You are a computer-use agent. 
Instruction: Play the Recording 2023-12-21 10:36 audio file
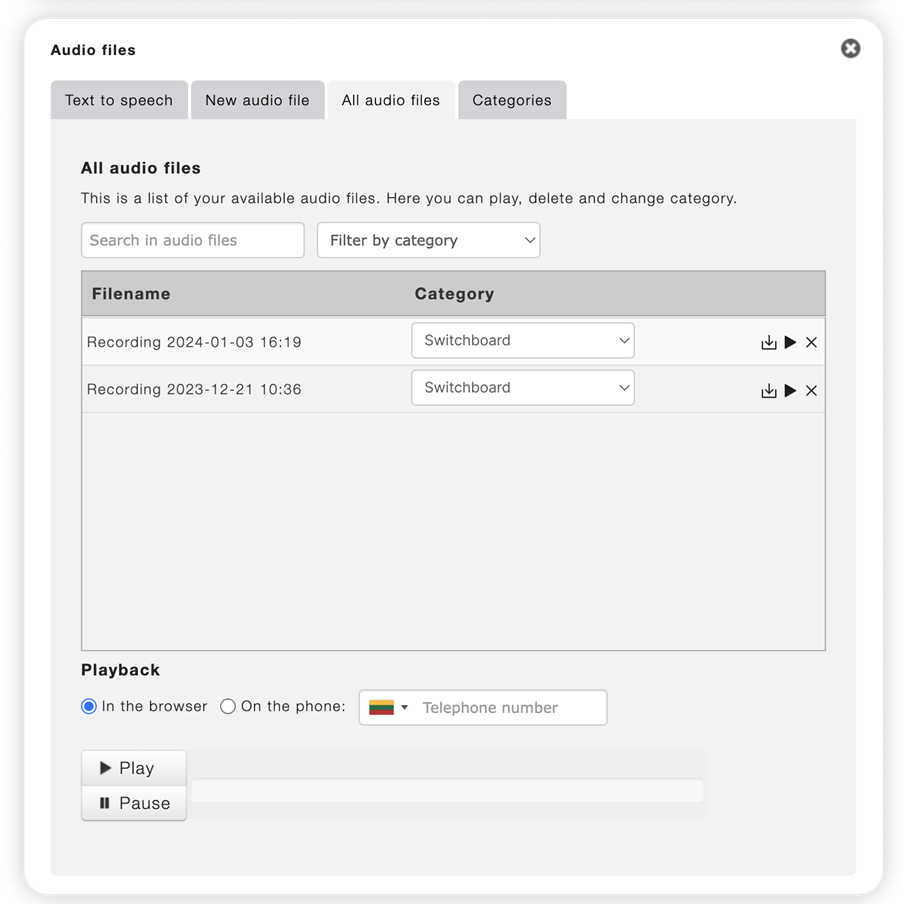click(x=790, y=390)
